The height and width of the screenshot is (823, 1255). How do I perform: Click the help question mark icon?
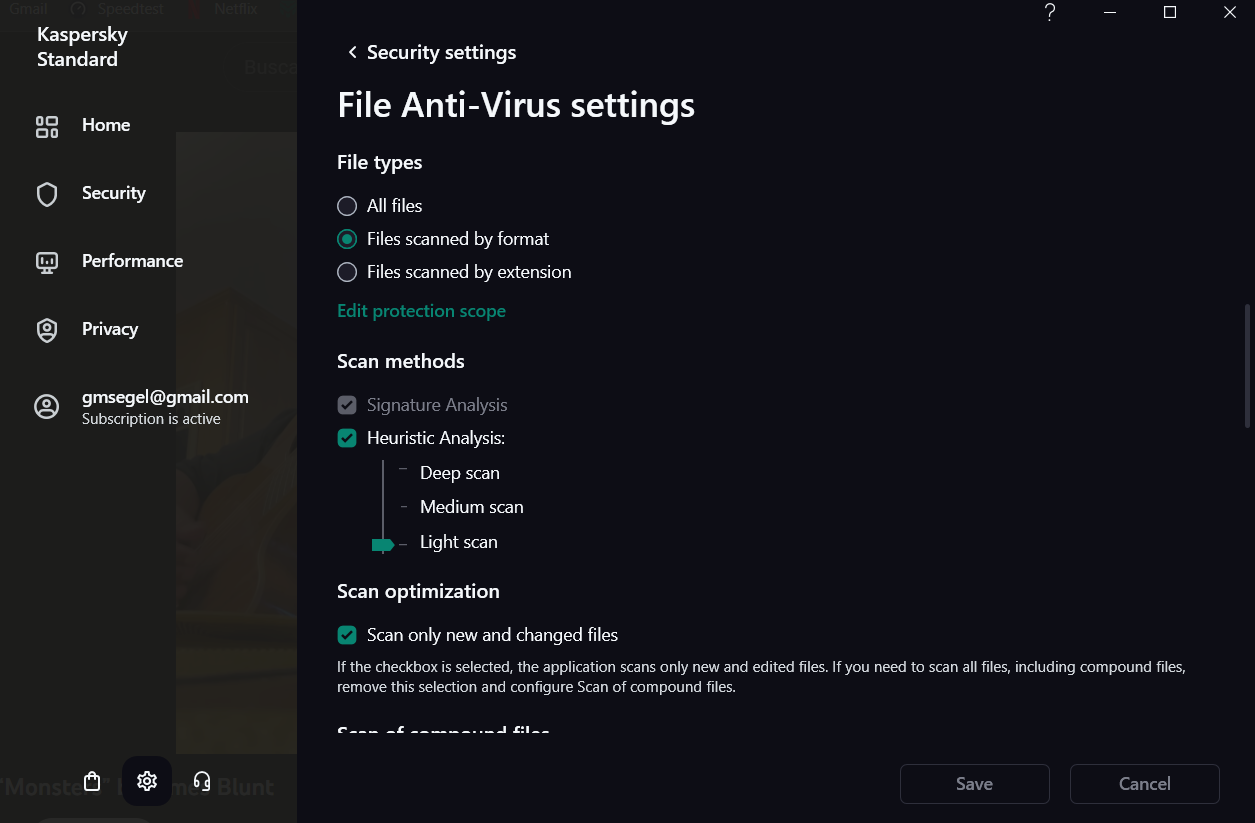(1050, 13)
